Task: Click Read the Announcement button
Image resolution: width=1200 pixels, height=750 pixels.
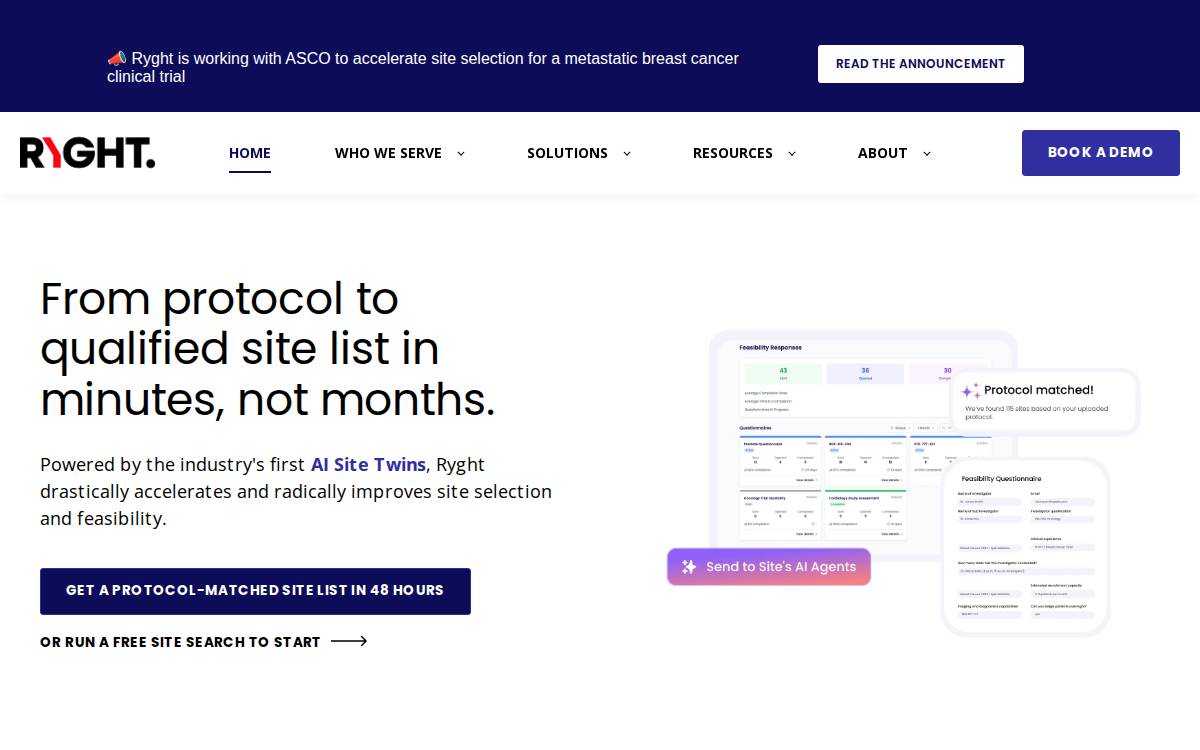Action: pos(921,64)
